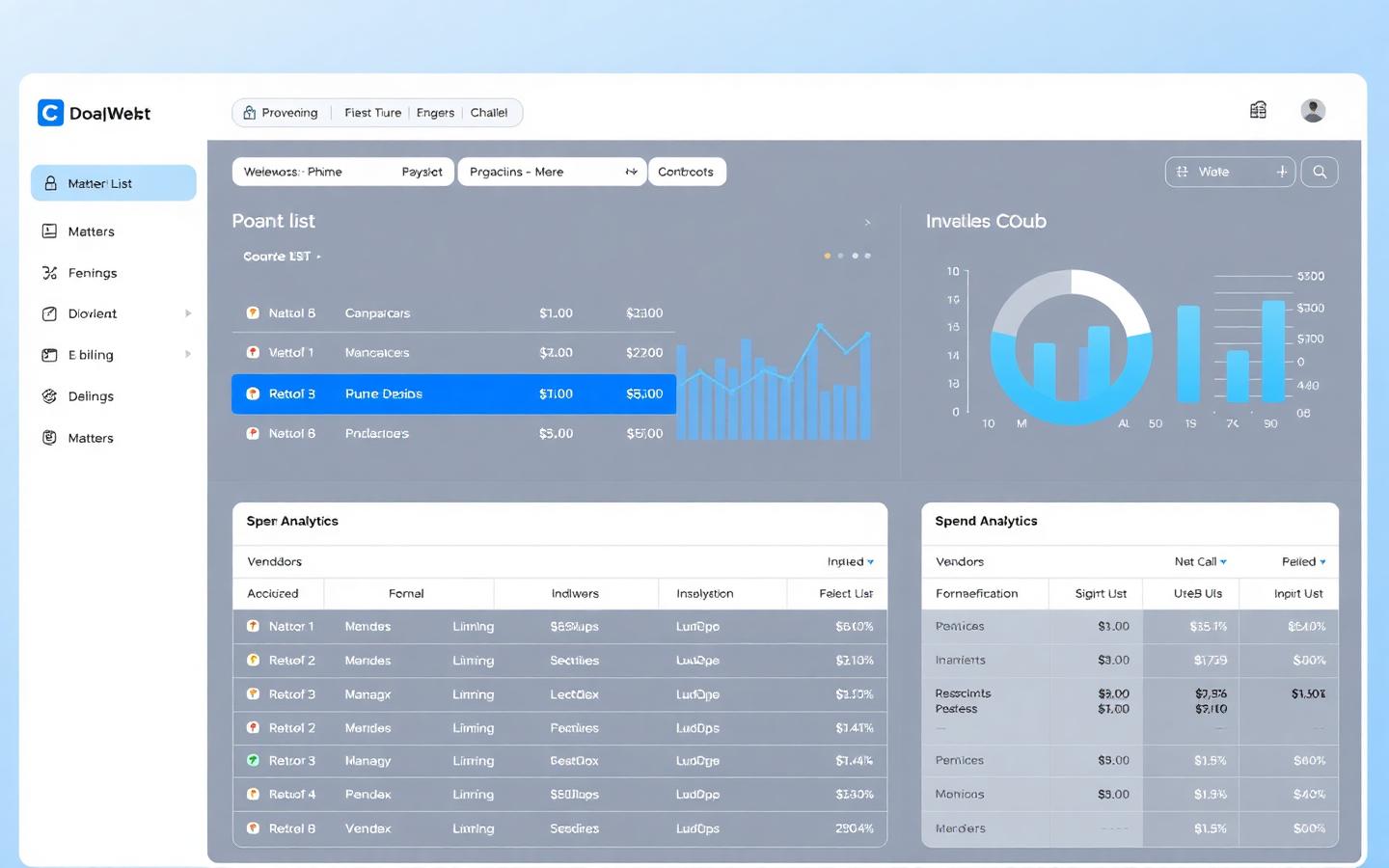Image resolution: width=1389 pixels, height=868 pixels.
Task: Open the Coarte LST dropdown
Action: (x=282, y=257)
